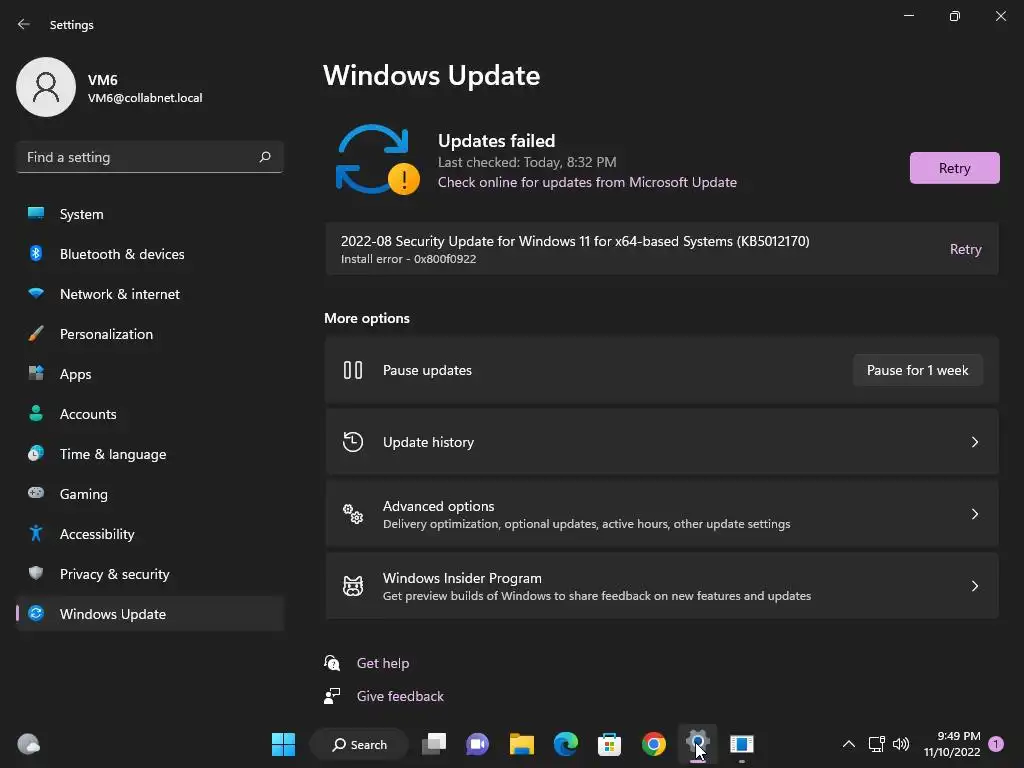Image resolution: width=1024 pixels, height=768 pixels.
Task: Click the Give feedback person icon
Action: [x=332, y=696]
